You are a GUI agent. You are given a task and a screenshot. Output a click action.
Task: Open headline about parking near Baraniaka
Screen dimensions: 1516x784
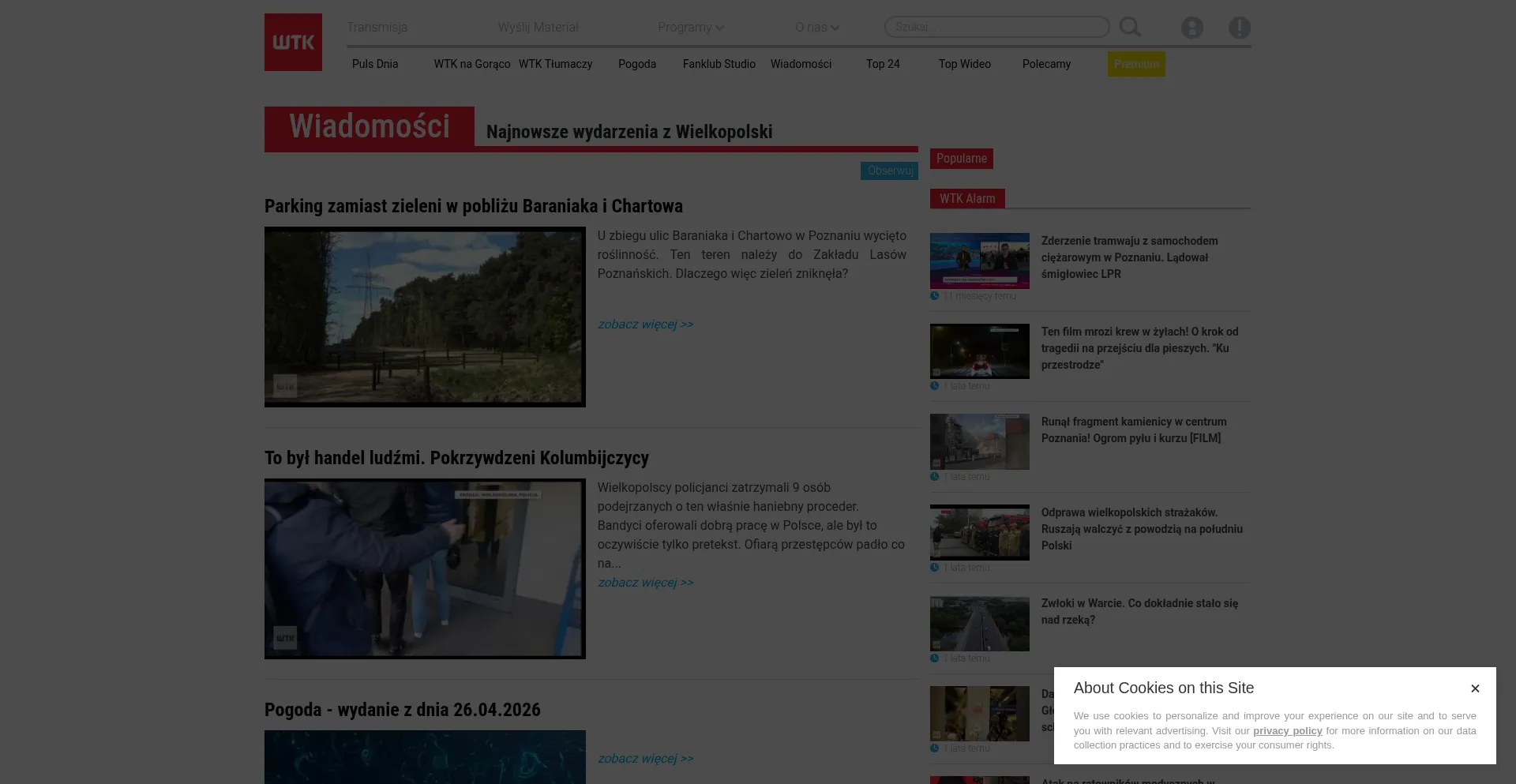click(x=474, y=206)
